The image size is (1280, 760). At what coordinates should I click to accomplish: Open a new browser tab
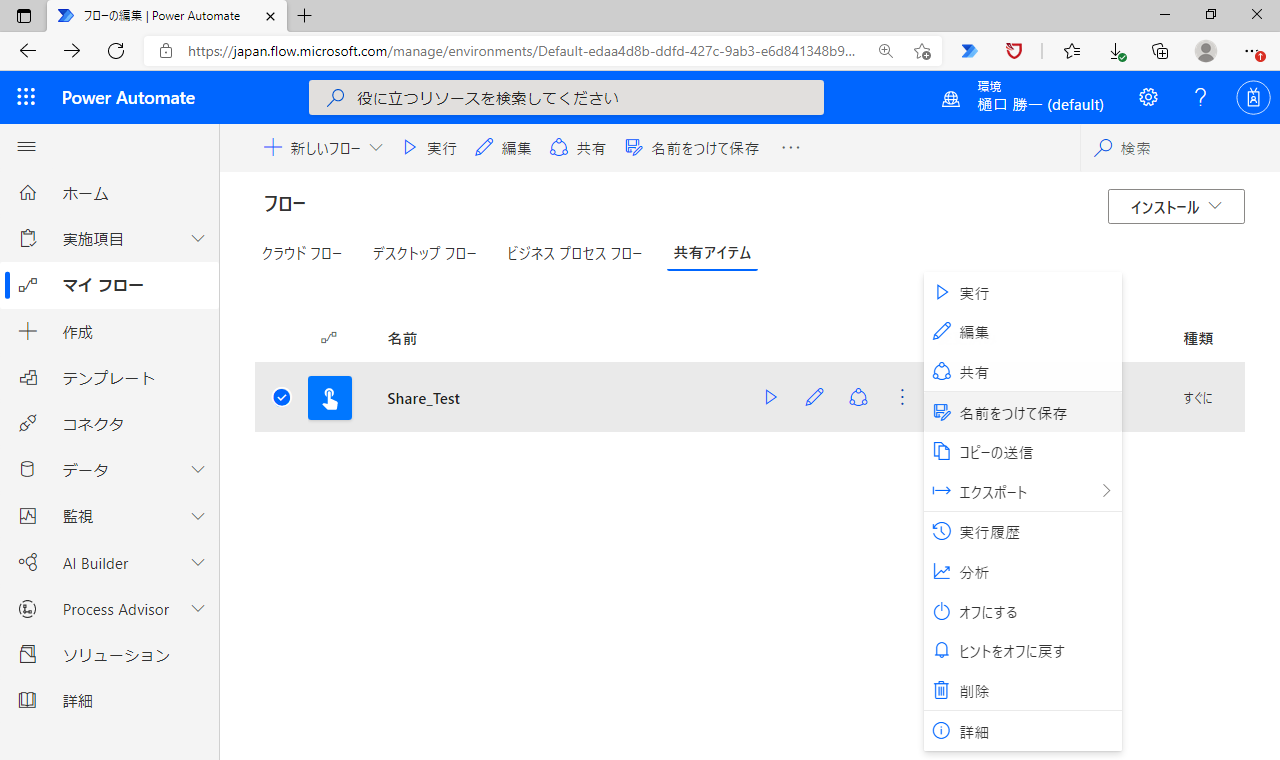(305, 16)
